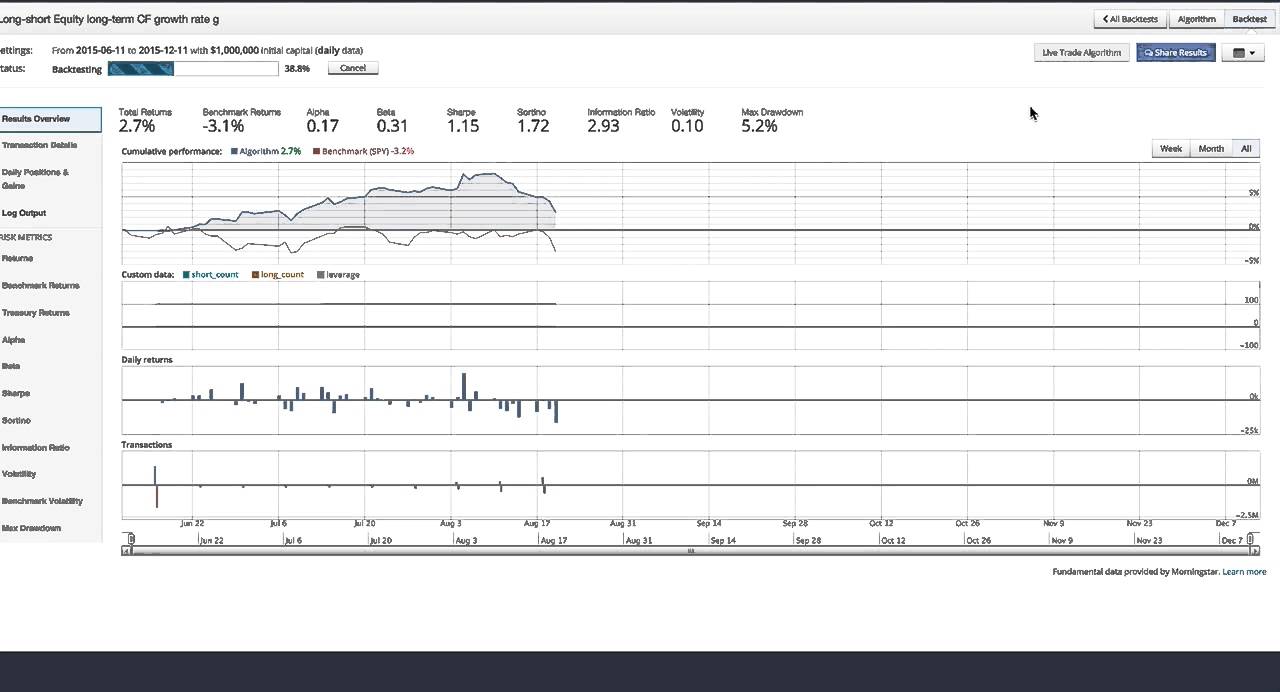Click the Volatility 0.10 value
The width and height of the screenshot is (1280, 692).
click(x=687, y=126)
